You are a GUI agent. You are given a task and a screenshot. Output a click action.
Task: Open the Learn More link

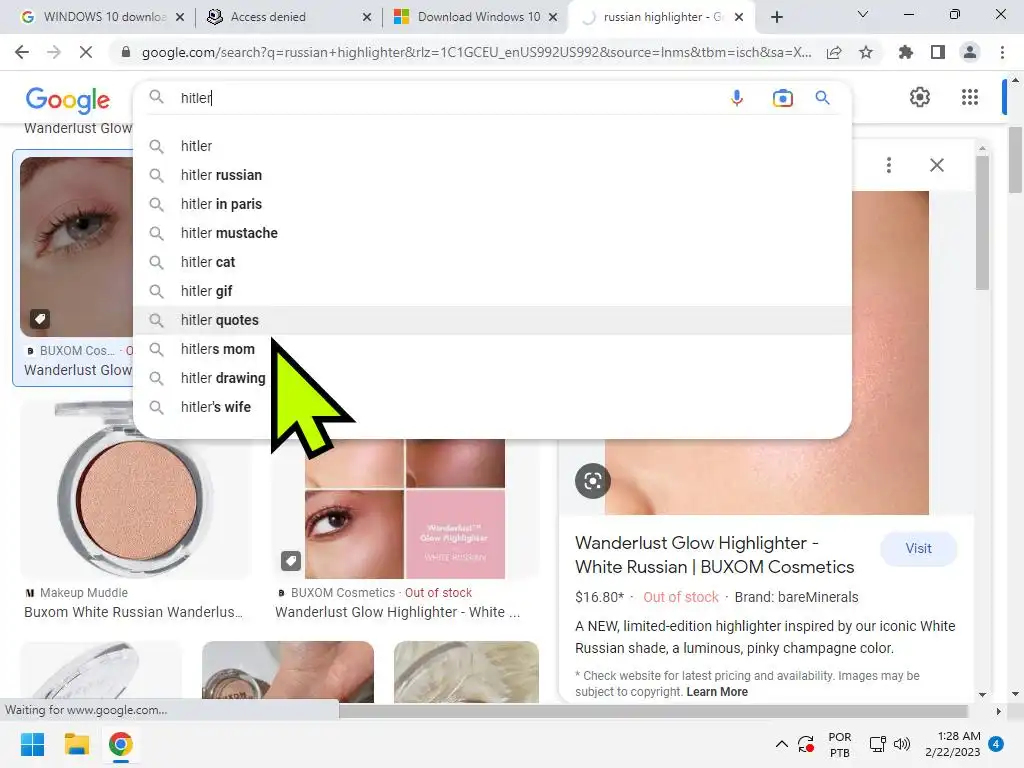[x=716, y=692]
